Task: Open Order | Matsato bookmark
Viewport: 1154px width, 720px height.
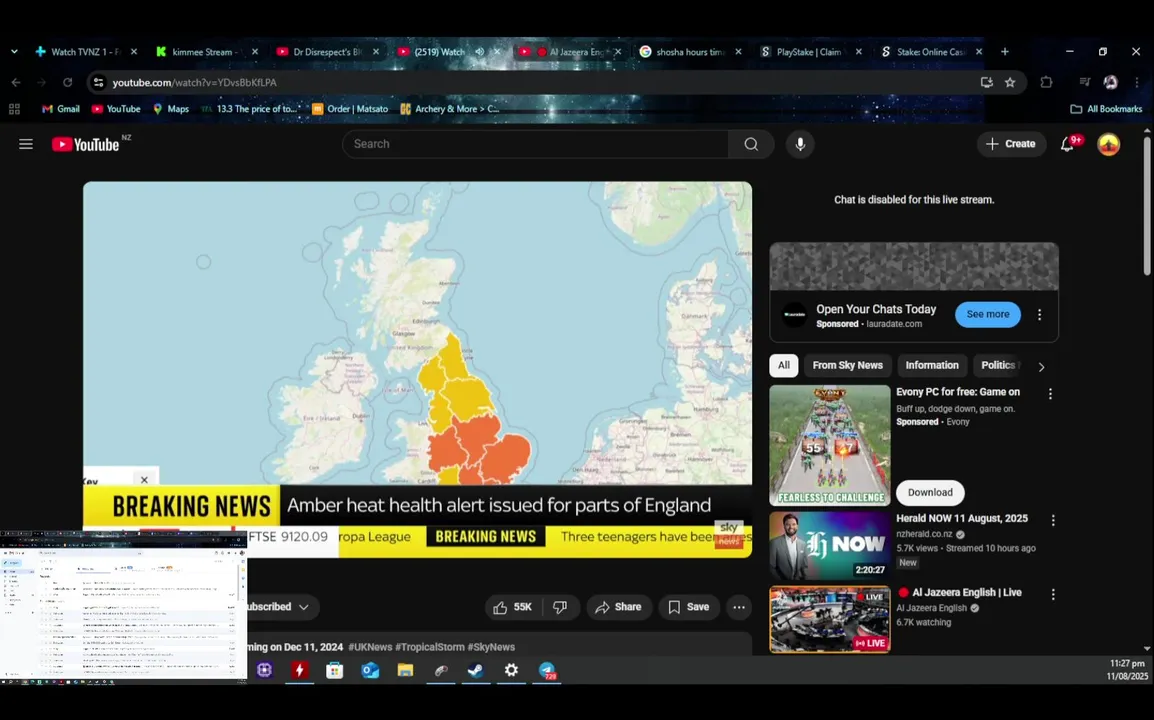Action: 350,109
